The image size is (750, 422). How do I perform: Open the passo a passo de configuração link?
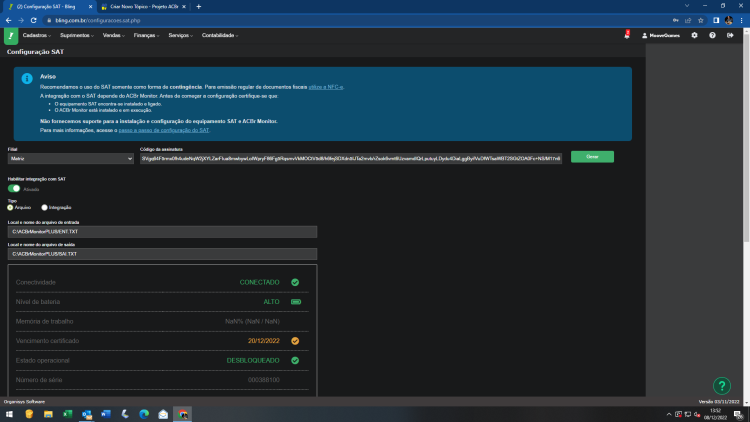pos(164,130)
